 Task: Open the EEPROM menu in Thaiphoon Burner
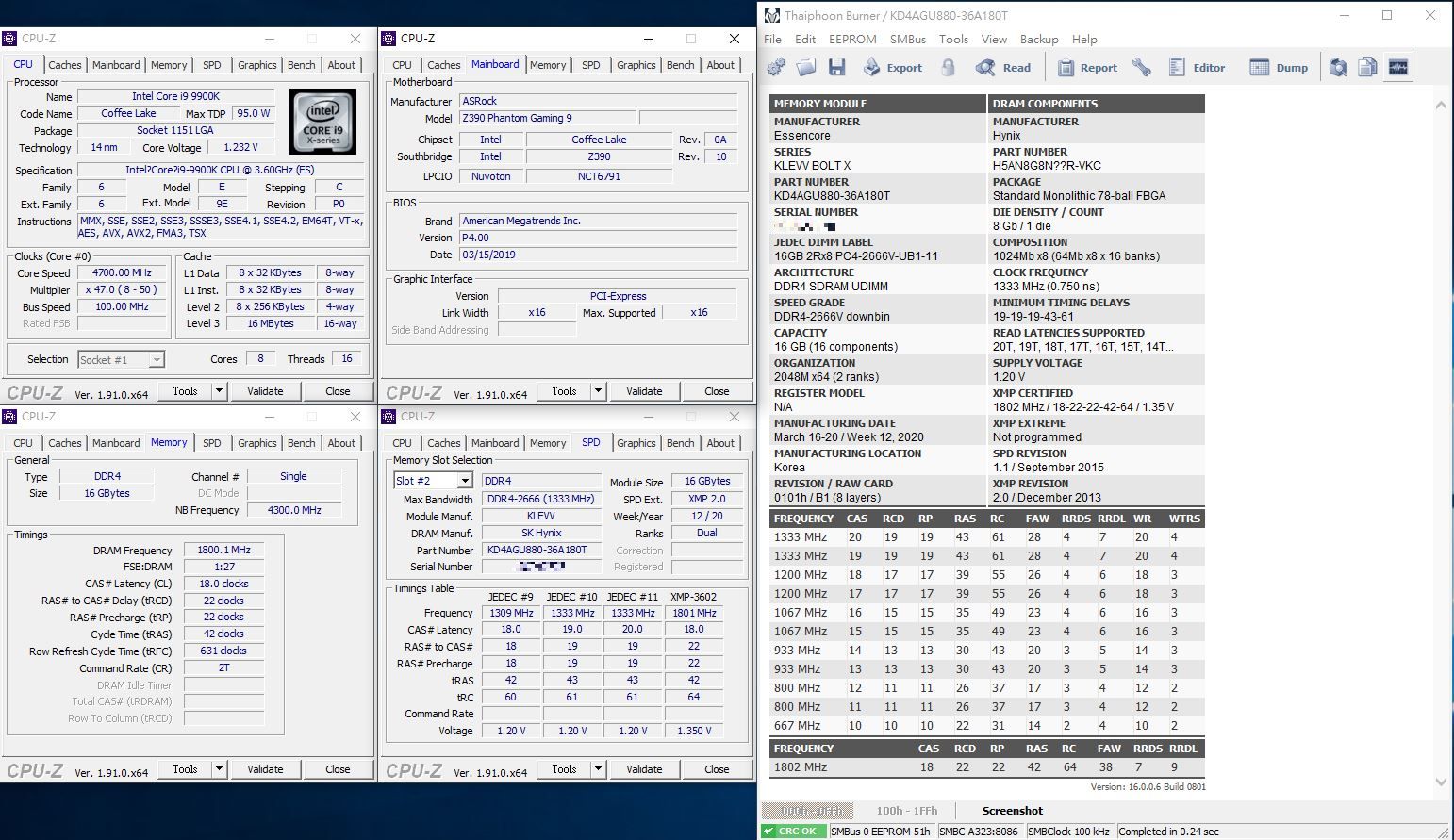point(851,39)
